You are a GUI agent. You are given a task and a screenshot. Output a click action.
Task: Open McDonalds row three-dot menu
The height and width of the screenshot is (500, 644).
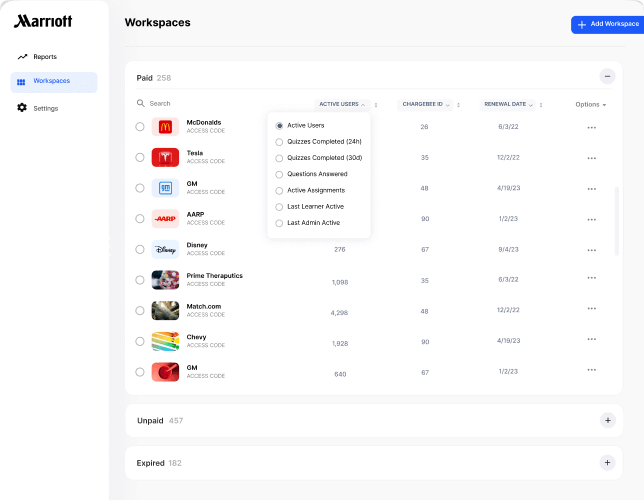point(592,127)
